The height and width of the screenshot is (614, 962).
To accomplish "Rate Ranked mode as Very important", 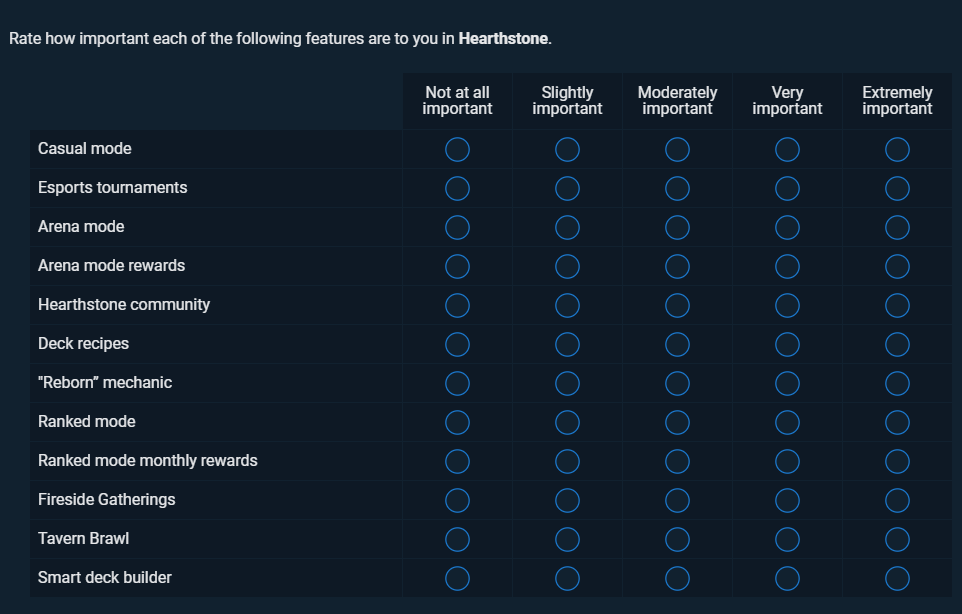I will click(x=787, y=423).
